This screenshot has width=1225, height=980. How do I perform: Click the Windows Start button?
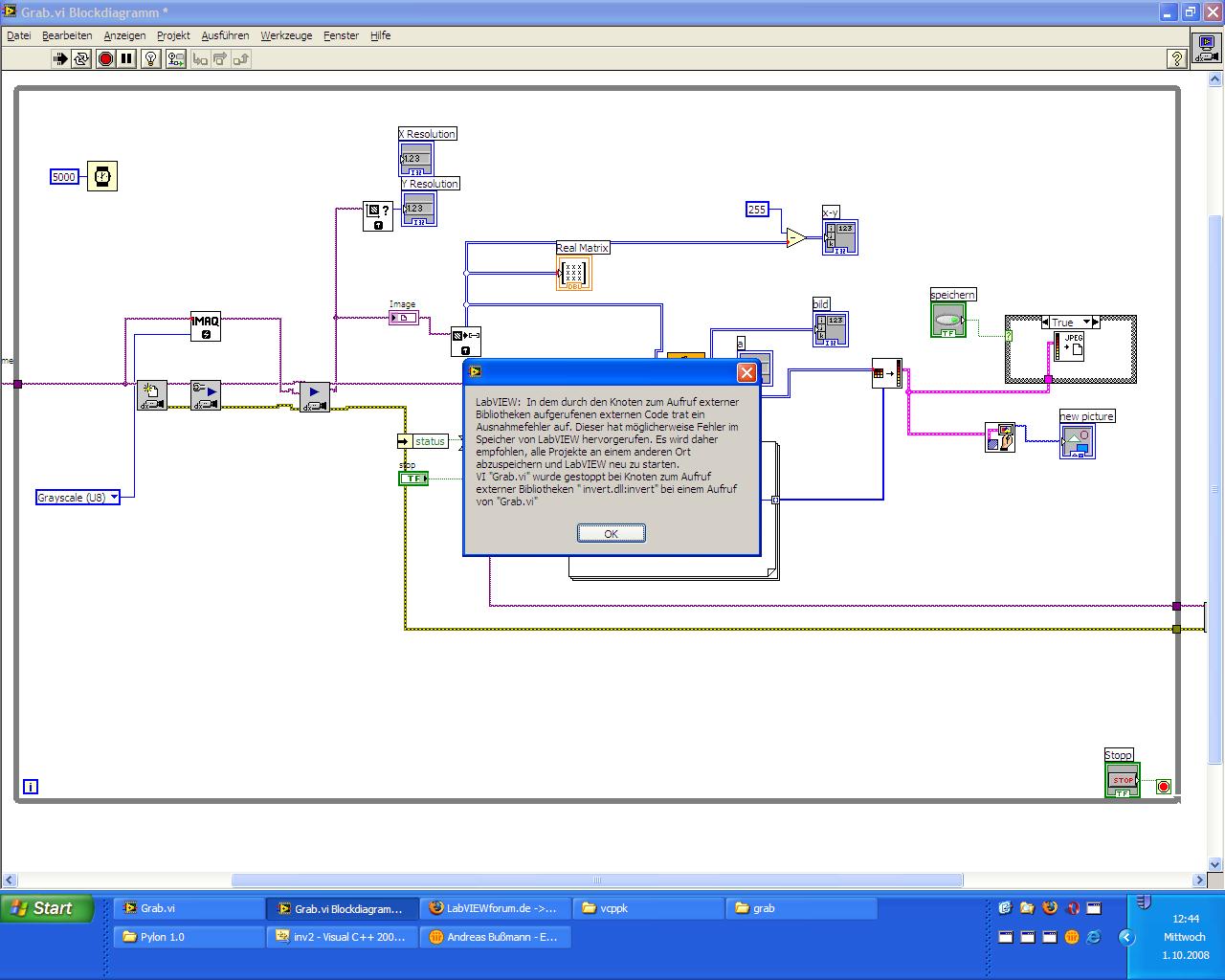pos(47,908)
